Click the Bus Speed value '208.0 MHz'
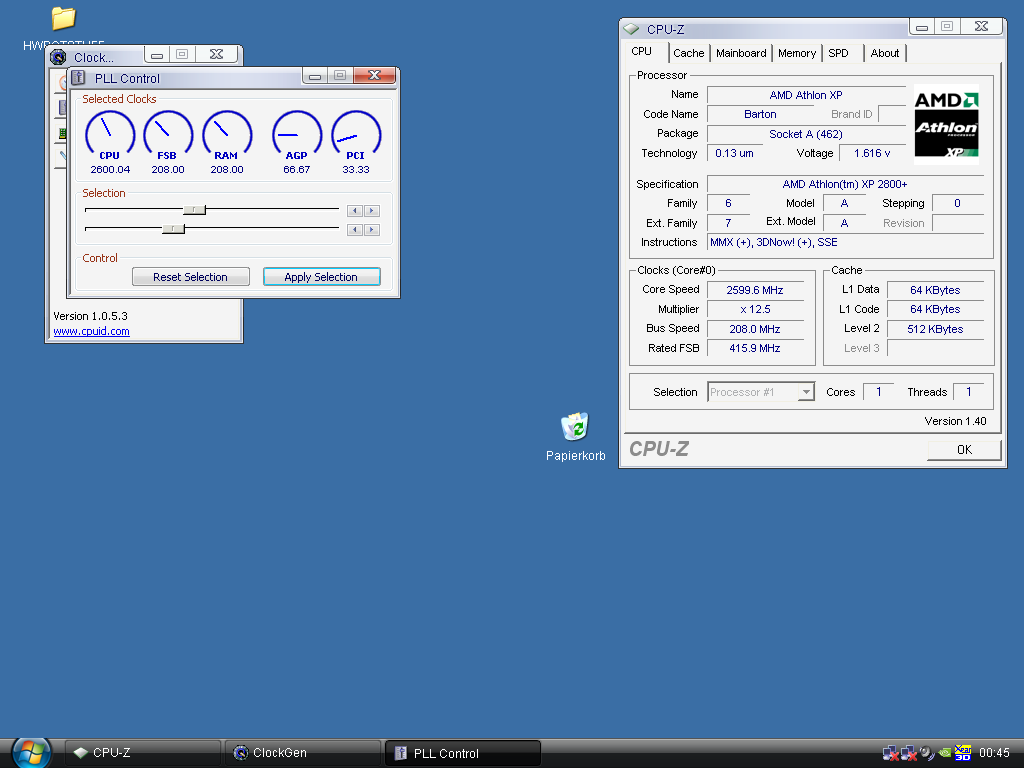The width and height of the screenshot is (1024, 768). click(x=755, y=329)
